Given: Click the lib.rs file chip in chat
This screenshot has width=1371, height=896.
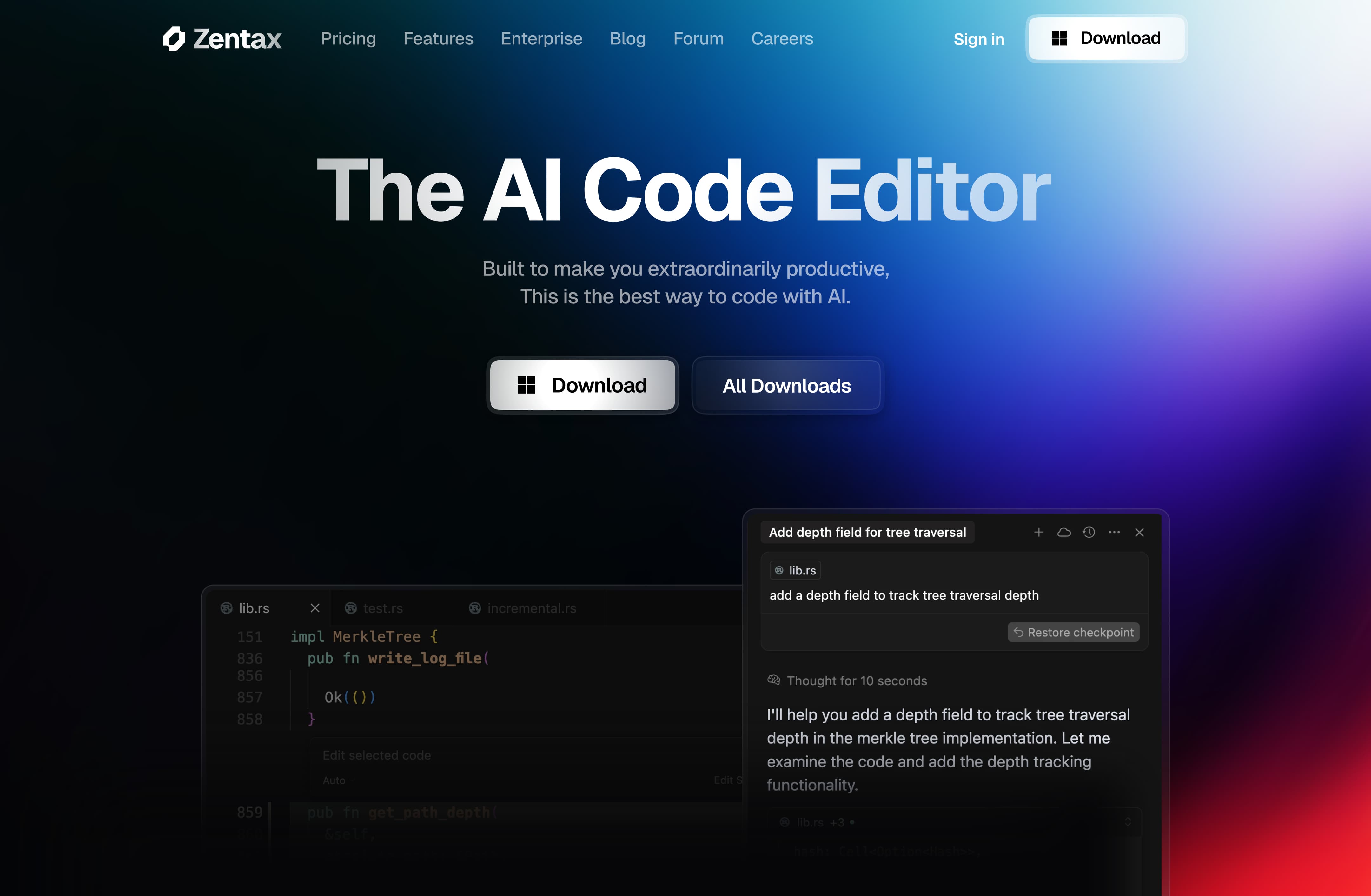Looking at the screenshot, I should (x=796, y=570).
